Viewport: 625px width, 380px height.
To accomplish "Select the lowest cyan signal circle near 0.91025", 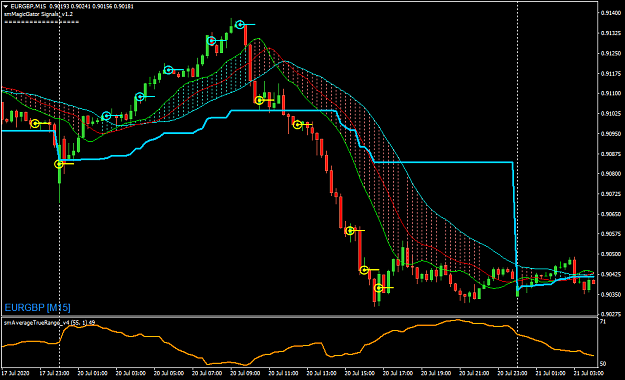I will coord(106,116).
